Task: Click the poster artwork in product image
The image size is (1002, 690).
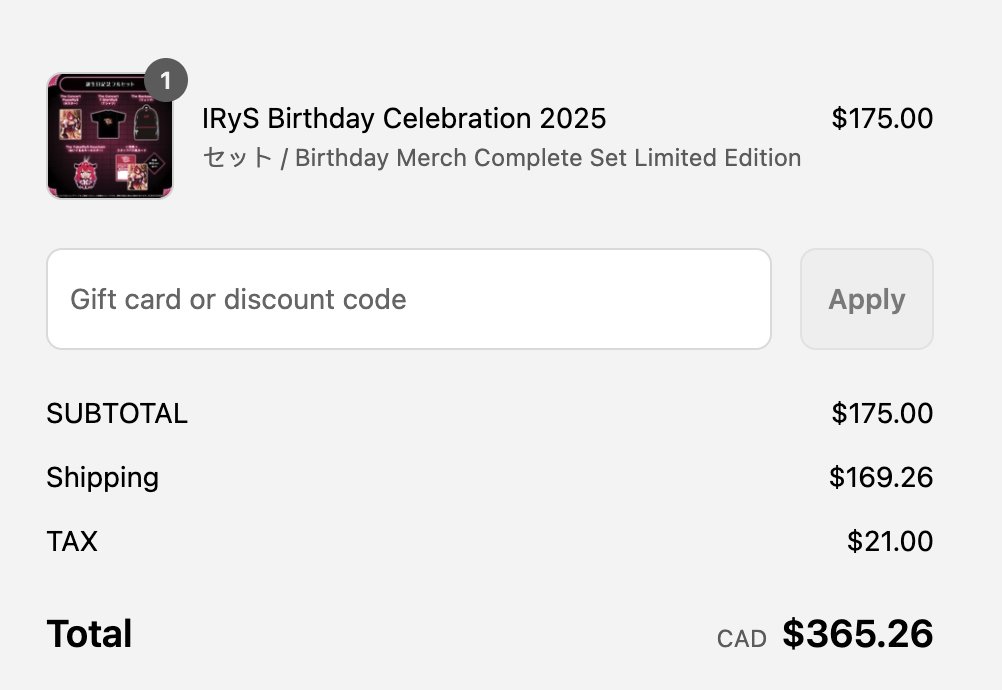Action: (71, 125)
